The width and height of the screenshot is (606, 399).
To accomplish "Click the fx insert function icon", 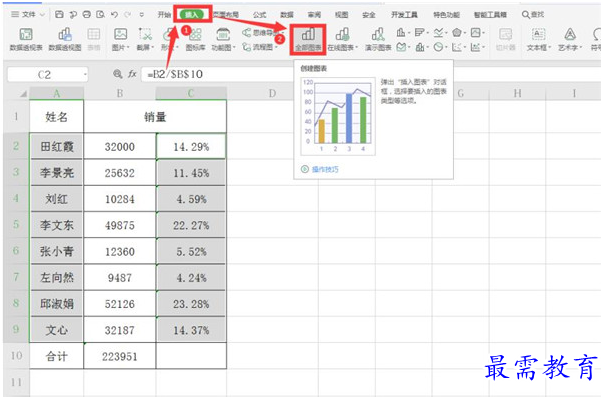I will tap(133, 74).
